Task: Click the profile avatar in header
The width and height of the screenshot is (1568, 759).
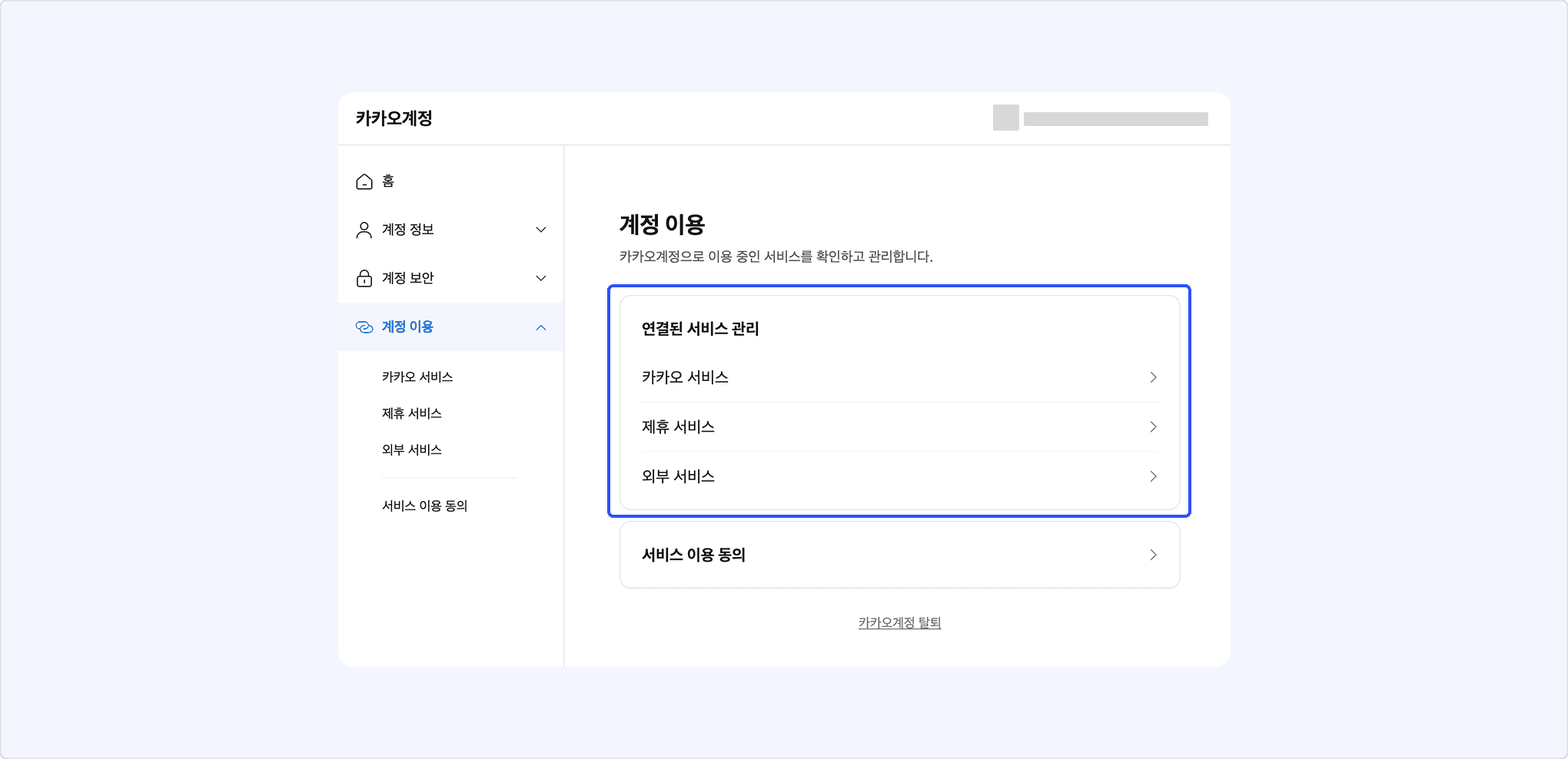Action: pos(1005,118)
